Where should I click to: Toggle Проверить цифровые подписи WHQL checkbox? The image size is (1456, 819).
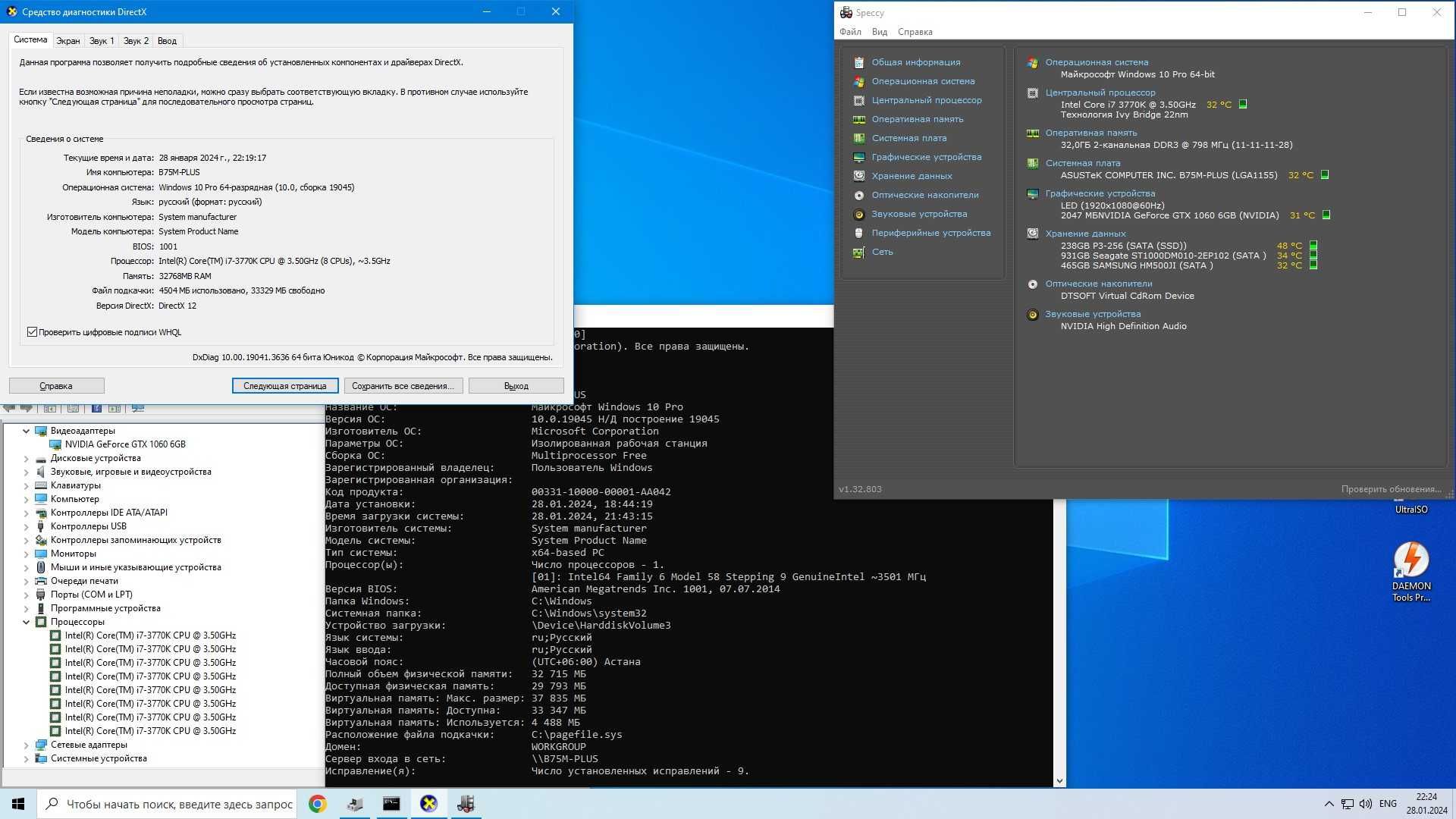(x=32, y=332)
